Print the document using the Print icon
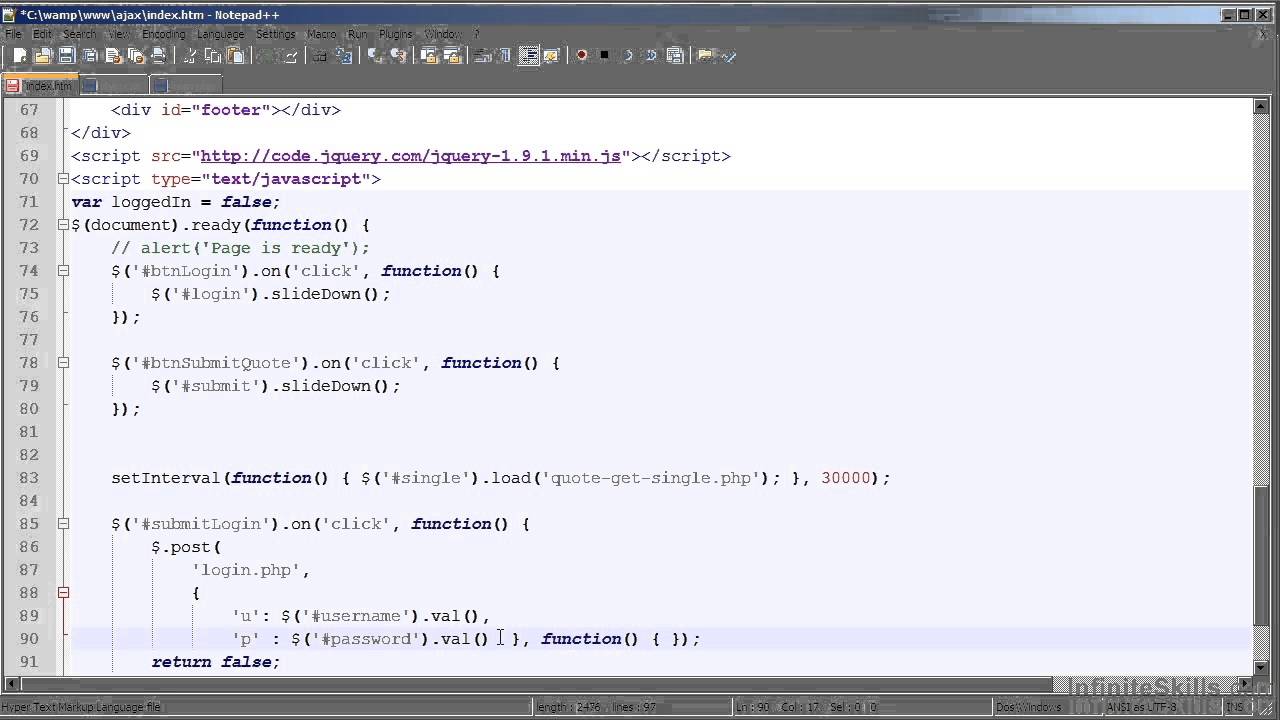Image resolution: width=1280 pixels, height=720 pixels. point(158,56)
